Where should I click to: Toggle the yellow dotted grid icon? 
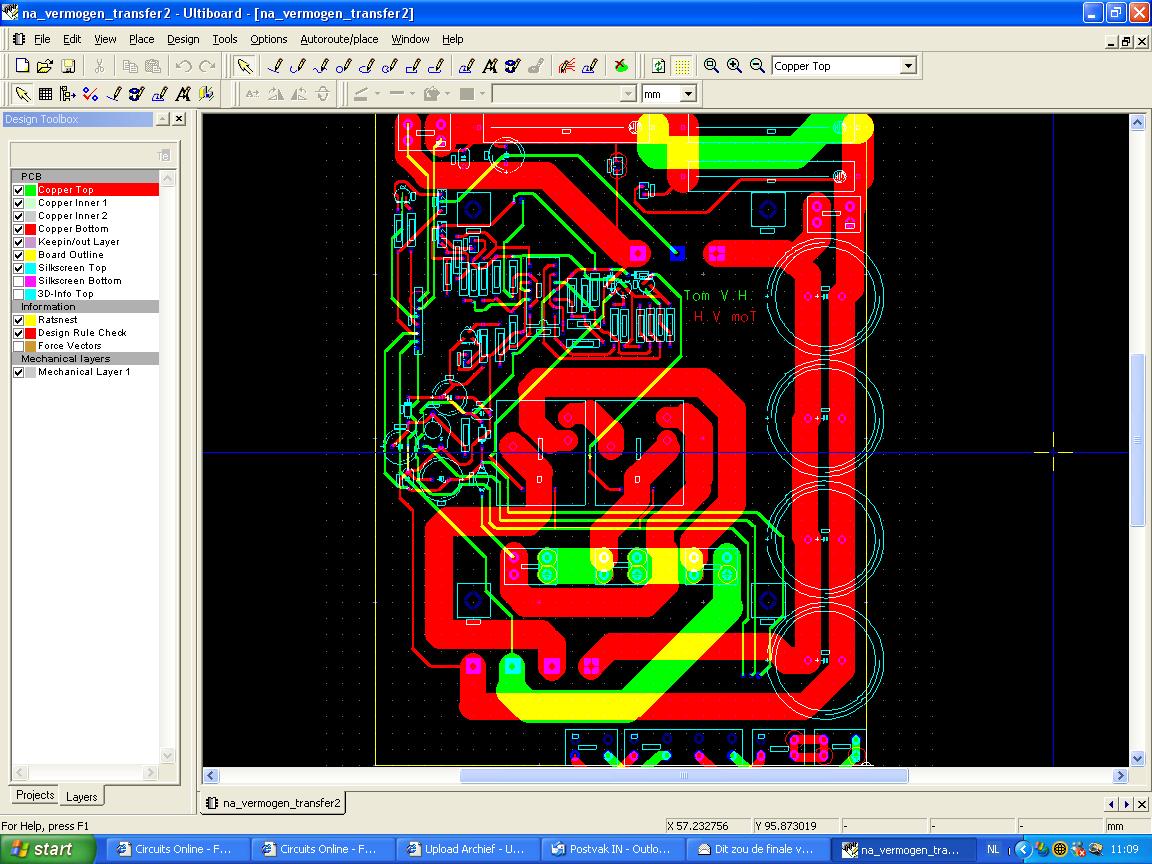click(682, 66)
